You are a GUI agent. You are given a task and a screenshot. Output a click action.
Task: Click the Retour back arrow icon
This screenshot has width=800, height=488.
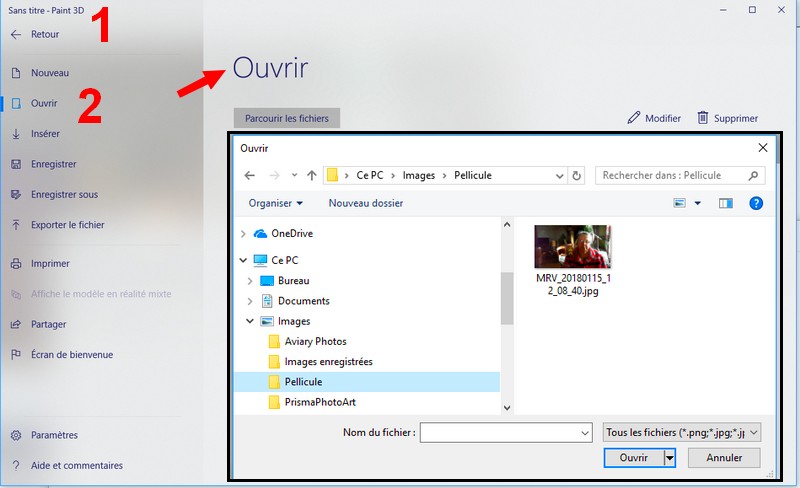pyautogui.click(x=16, y=34)
